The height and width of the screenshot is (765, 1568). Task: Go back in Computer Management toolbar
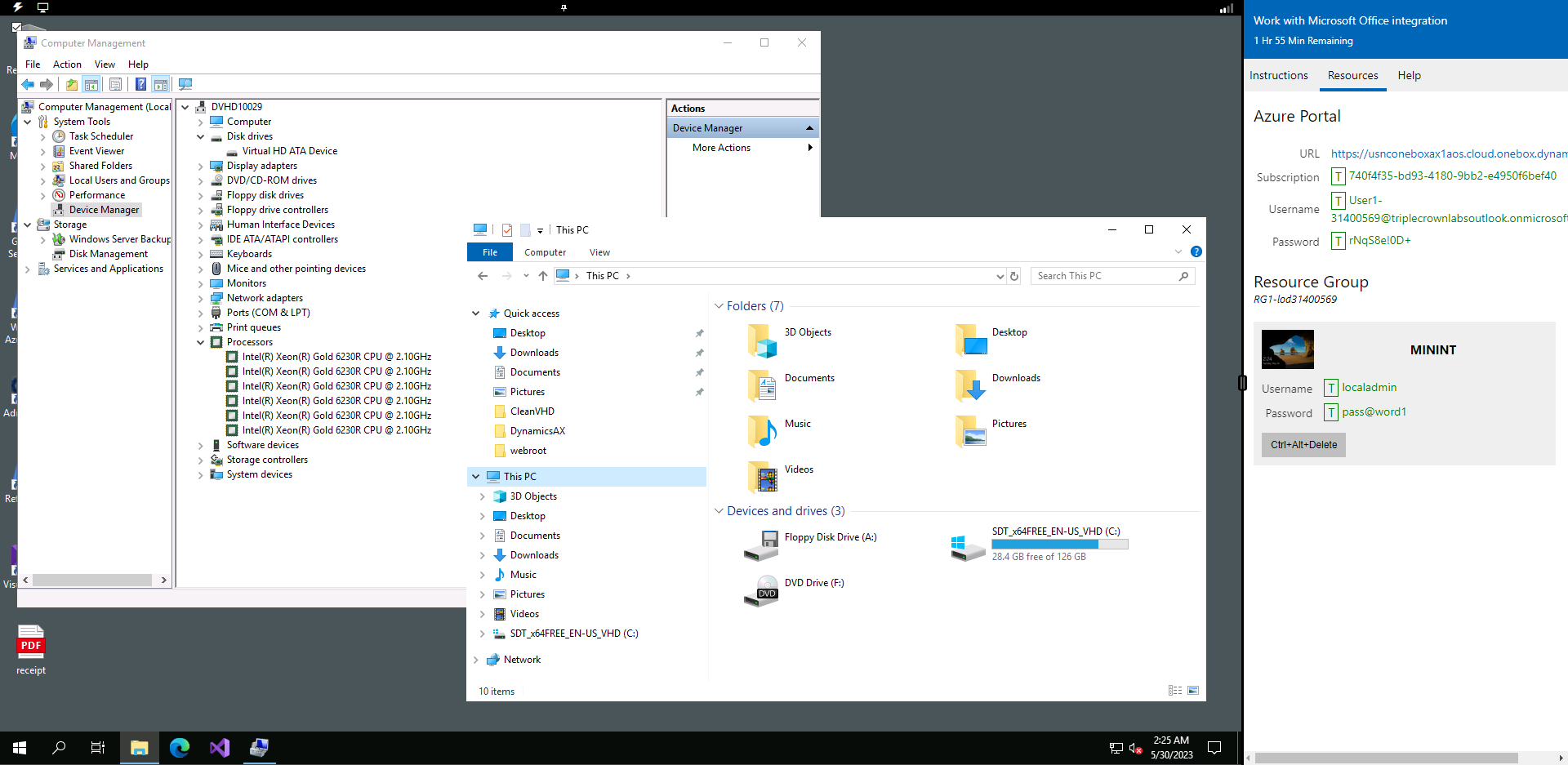point(29,84)
